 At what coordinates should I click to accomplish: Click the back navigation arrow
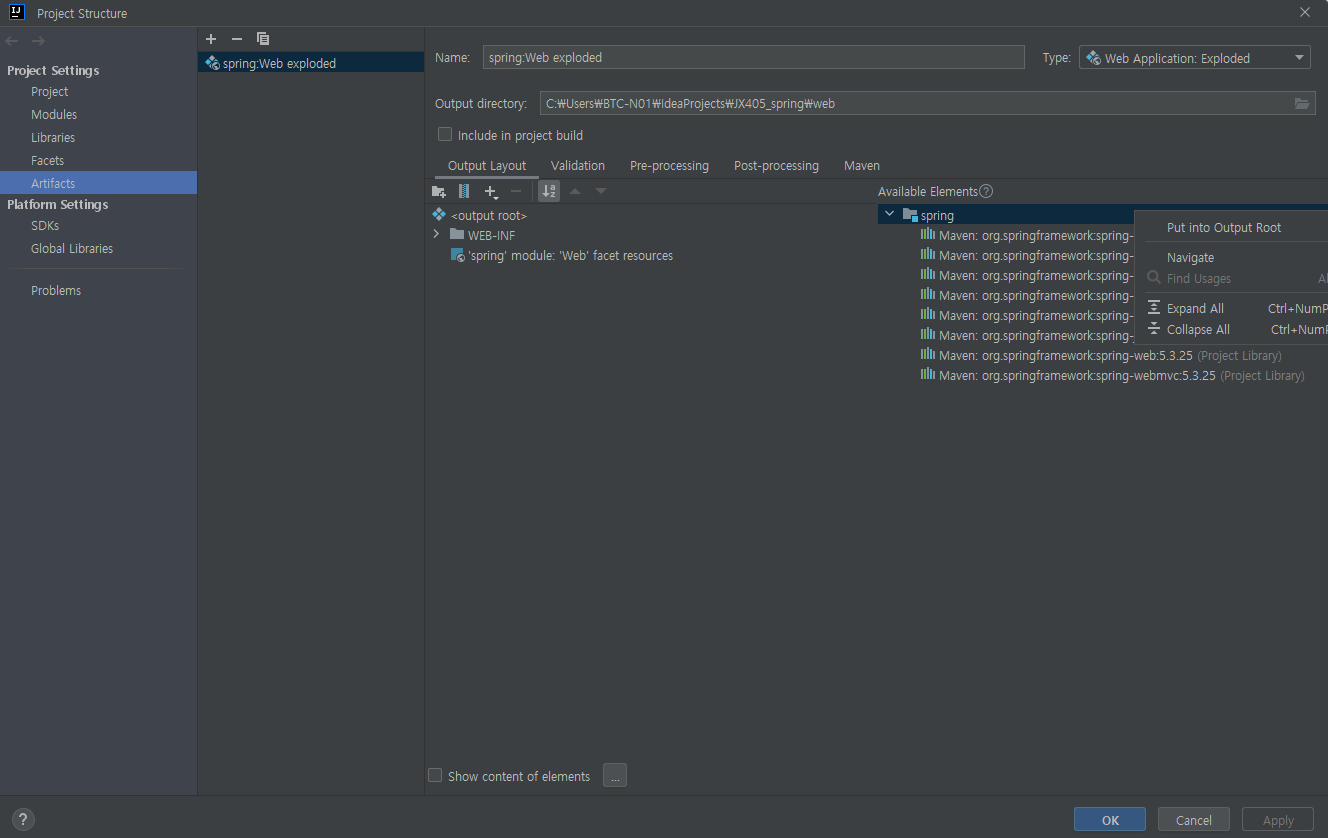click(x=12, y=41)
